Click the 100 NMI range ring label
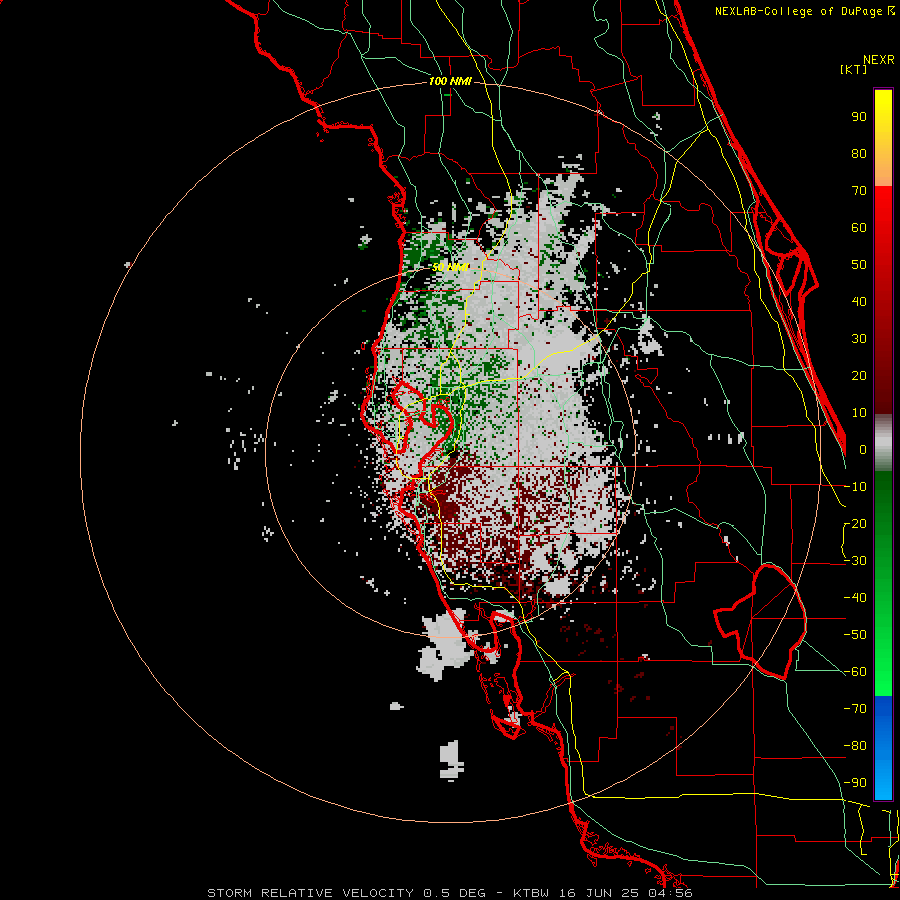 click(x=450, y=81)
